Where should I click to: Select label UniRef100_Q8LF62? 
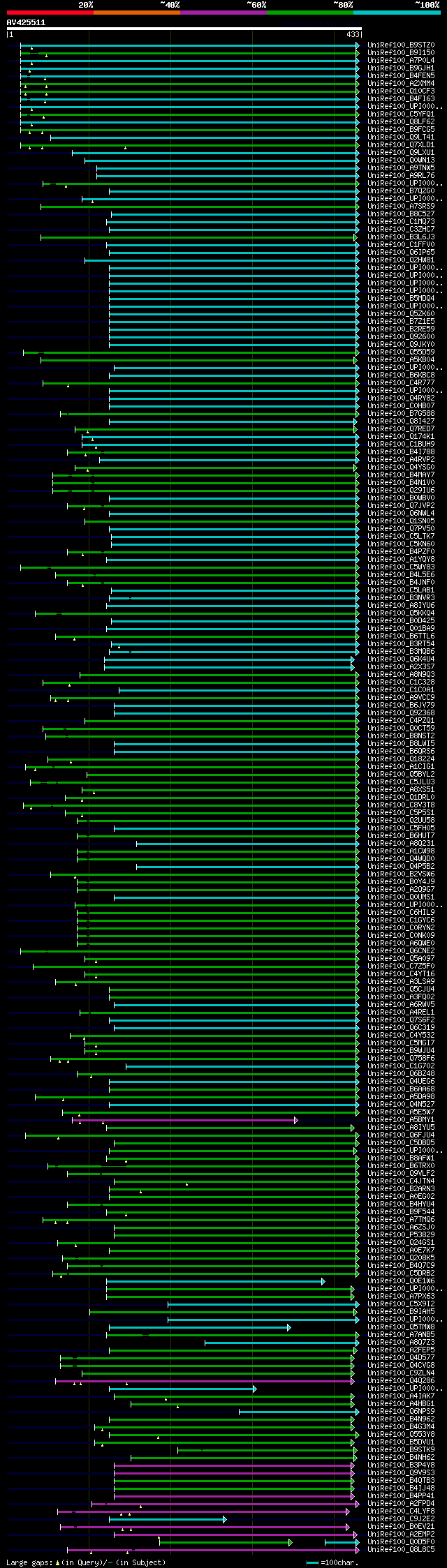click(x=401, y=121)
